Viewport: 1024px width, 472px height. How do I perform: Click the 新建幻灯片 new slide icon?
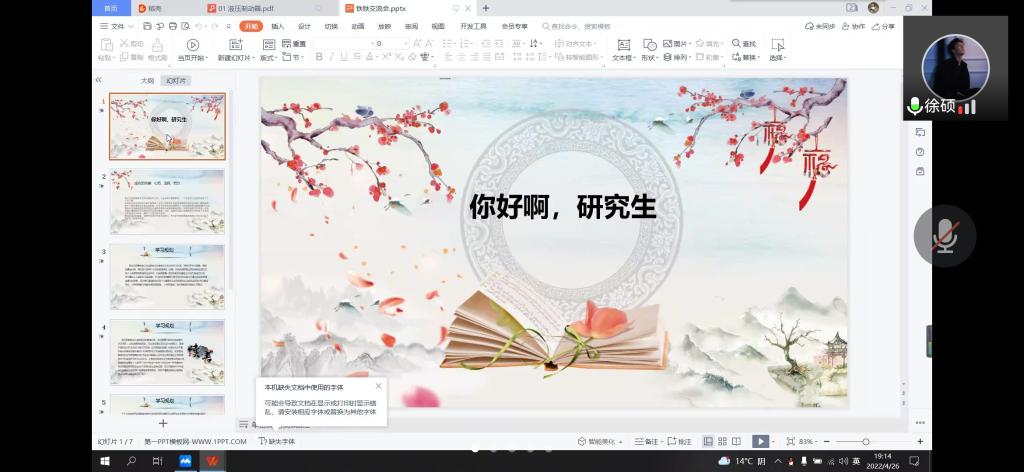click(x=235, y=45)
